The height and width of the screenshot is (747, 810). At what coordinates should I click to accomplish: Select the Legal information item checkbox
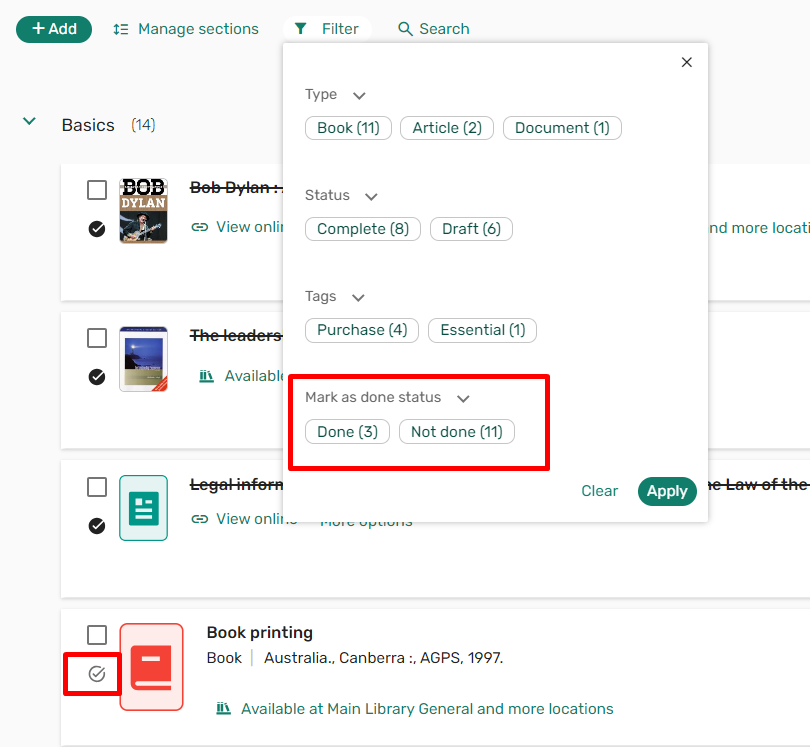click(97, 487)
